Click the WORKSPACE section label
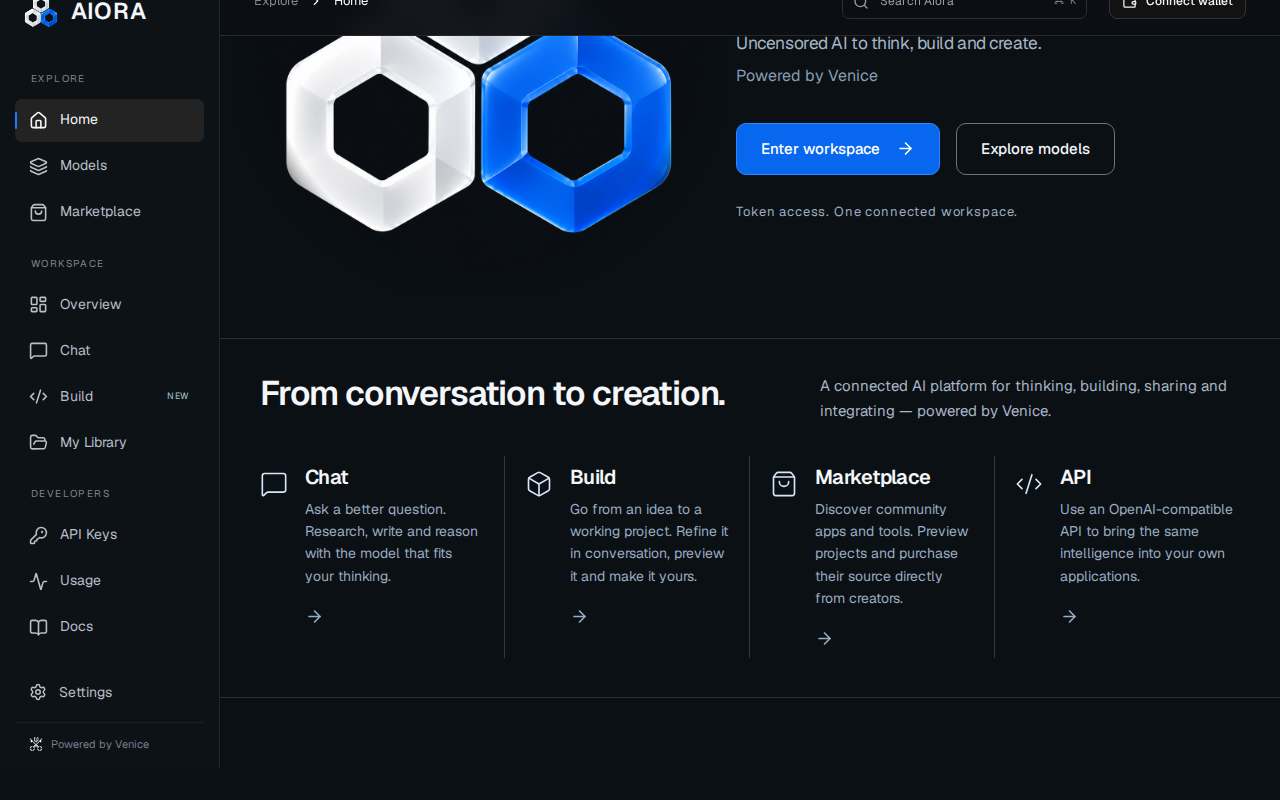The width and height of the screenshot is (1280, 800). (x=67, y=264)
